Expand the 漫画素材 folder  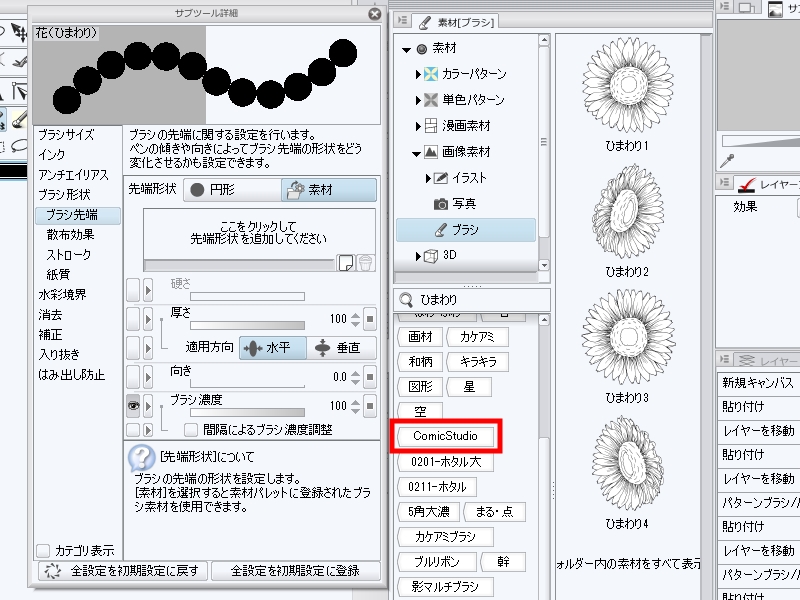tap(418, 126)
